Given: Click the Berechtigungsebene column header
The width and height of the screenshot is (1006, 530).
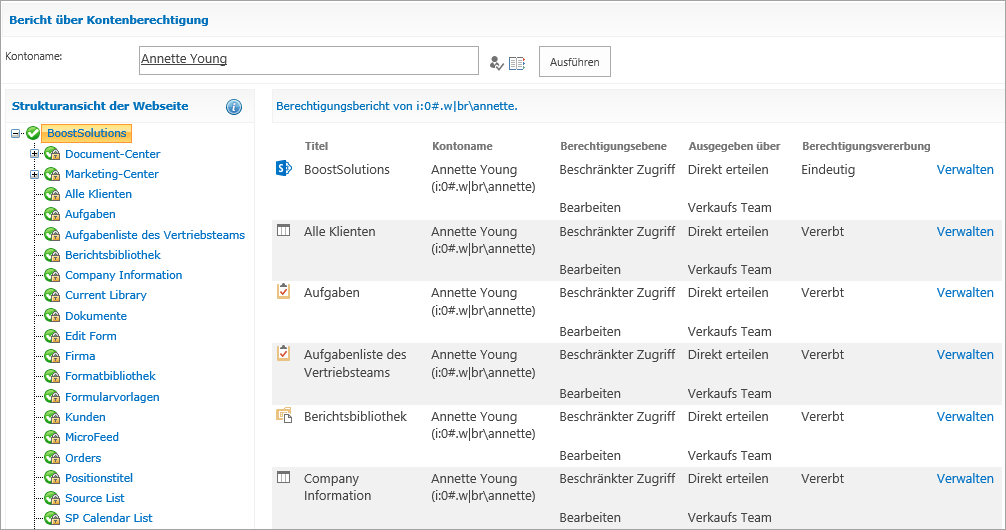Looking at the screenshot, I should coord(613,146).
